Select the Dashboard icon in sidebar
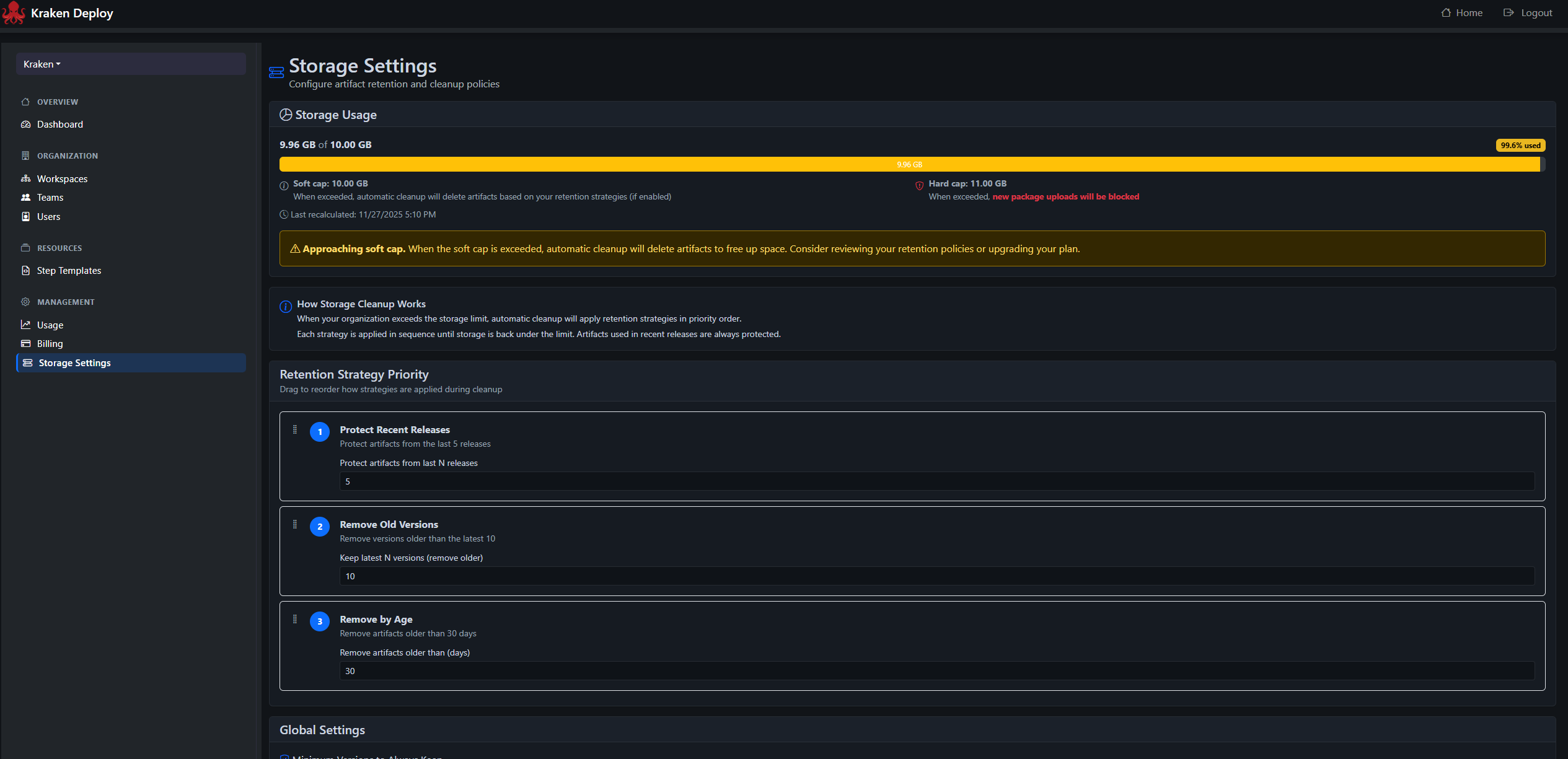This screenshot has width=1568, height=759. click(25, 124)
